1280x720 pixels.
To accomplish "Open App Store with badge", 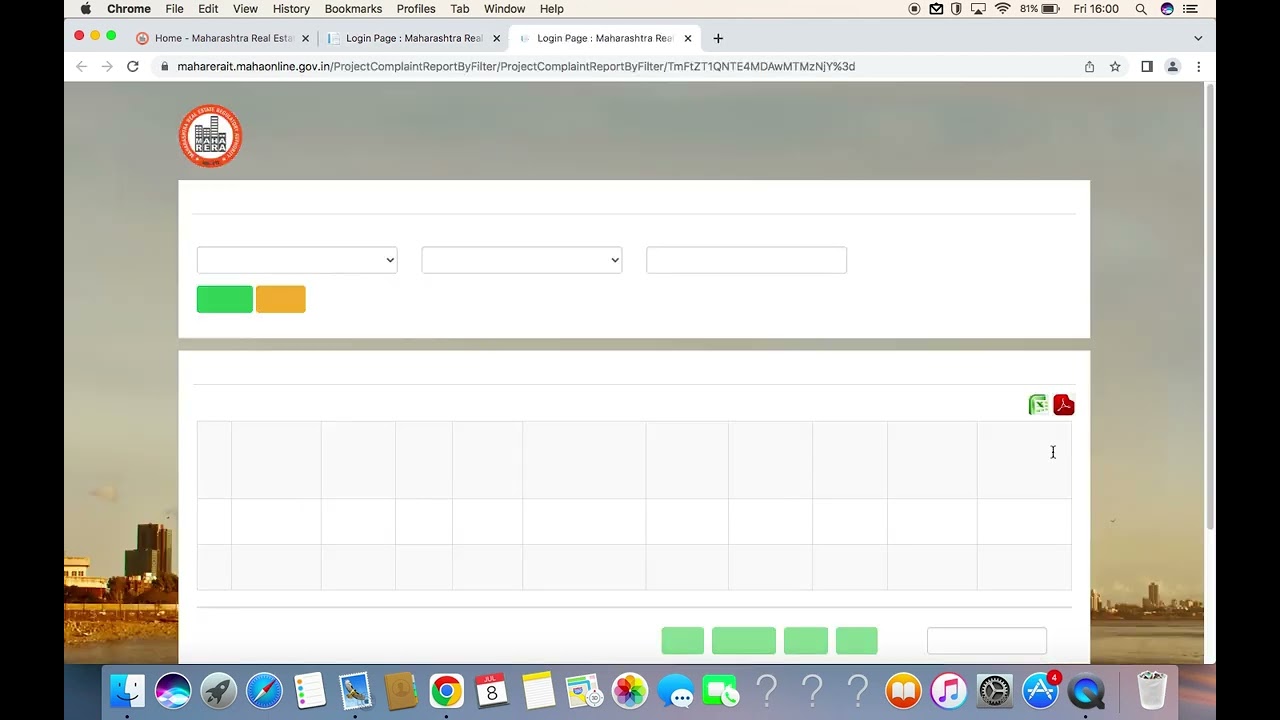I will coord(1040,691).
